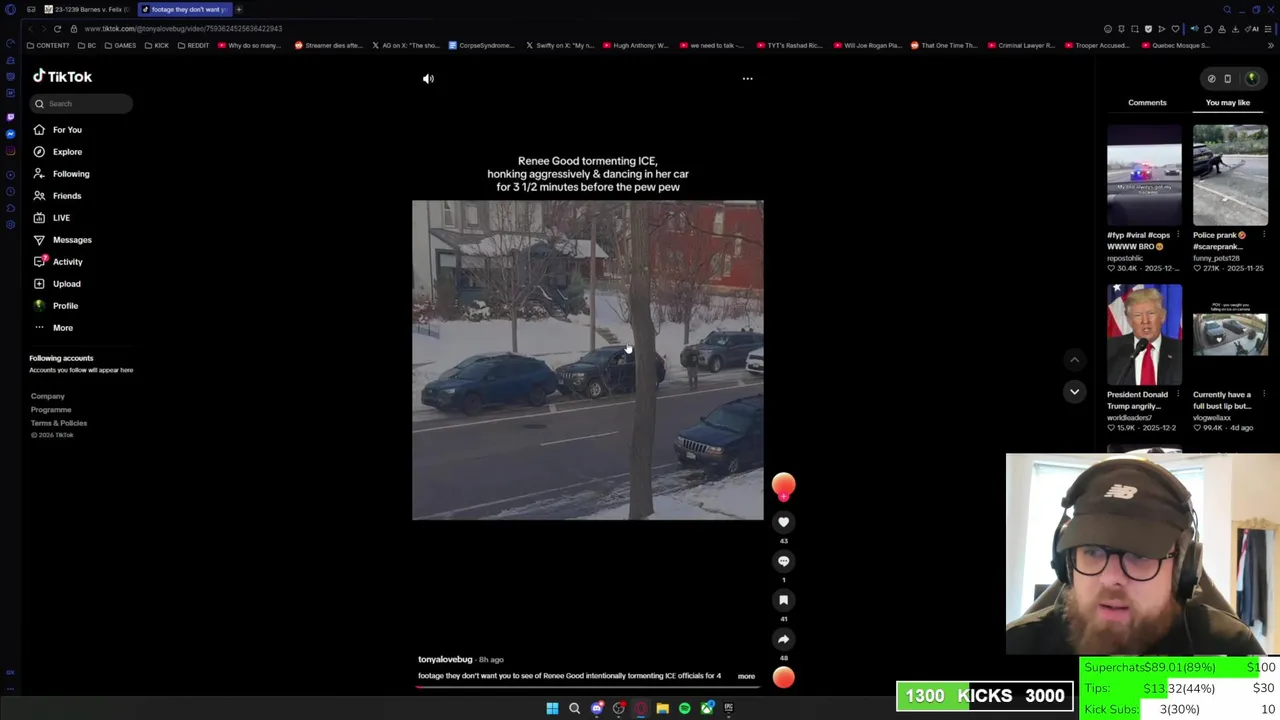Screen dimensions: 1280x720
Task: Open new browser tab with plus
Action: (239, 9)
